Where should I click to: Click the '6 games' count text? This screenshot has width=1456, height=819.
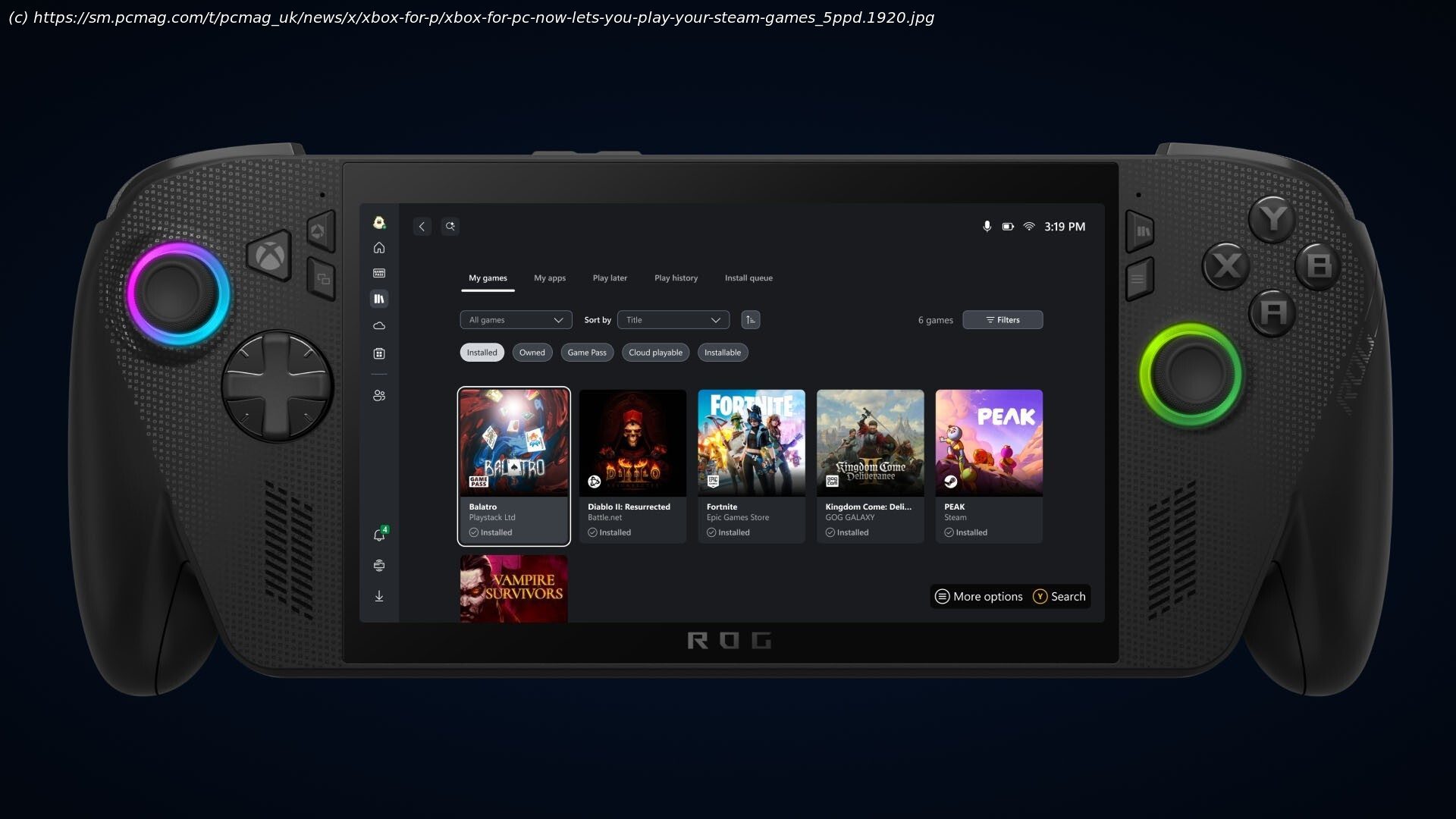pos(935,320)
